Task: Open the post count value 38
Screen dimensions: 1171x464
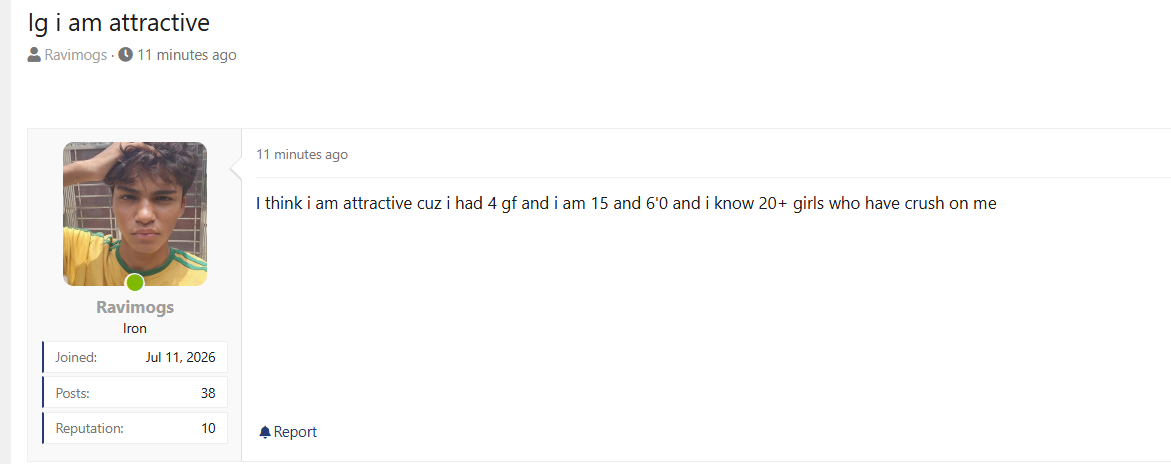Action: tap(208, 393)
